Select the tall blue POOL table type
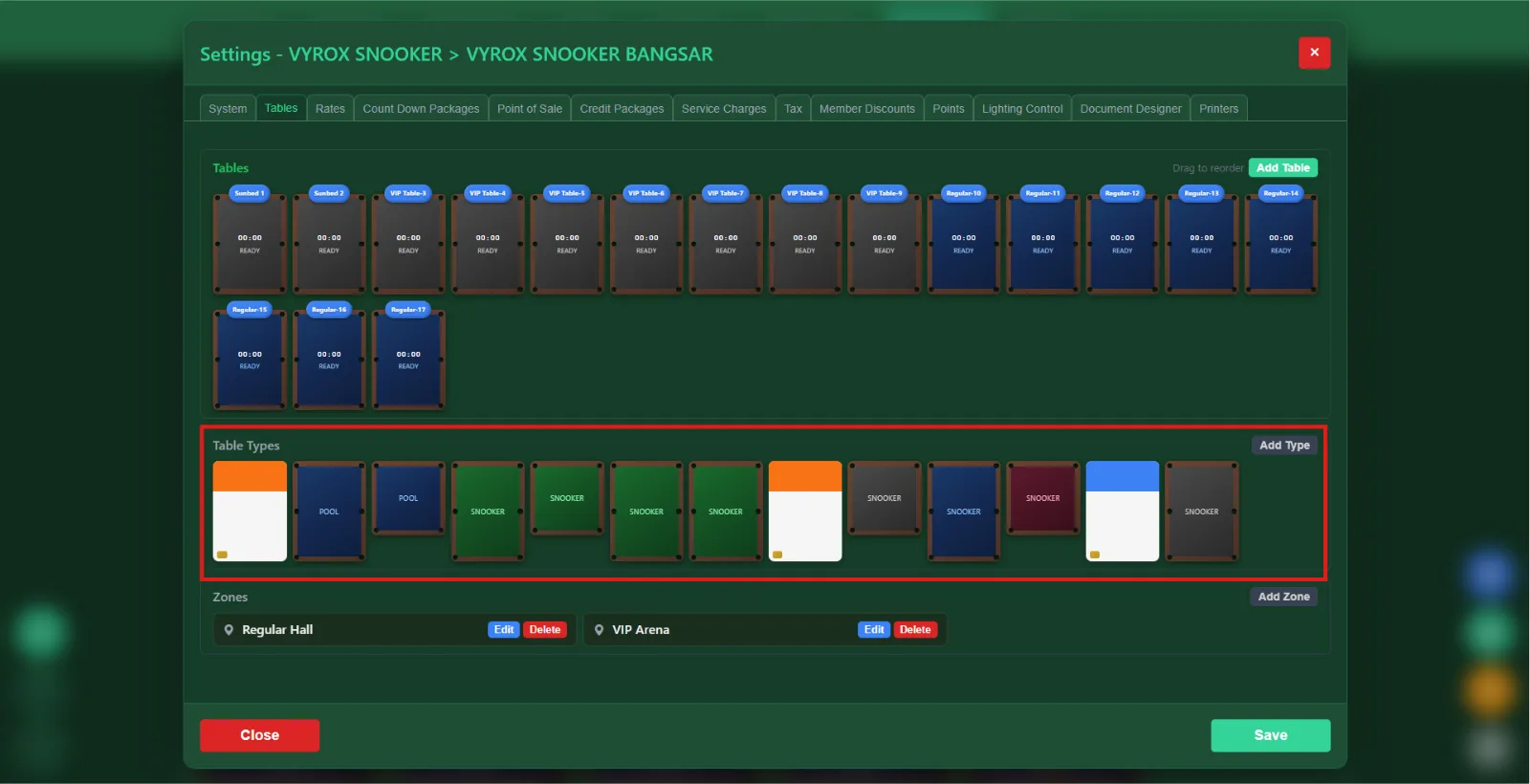Viewport: 1530px width, 784px height. pos(329,512)
